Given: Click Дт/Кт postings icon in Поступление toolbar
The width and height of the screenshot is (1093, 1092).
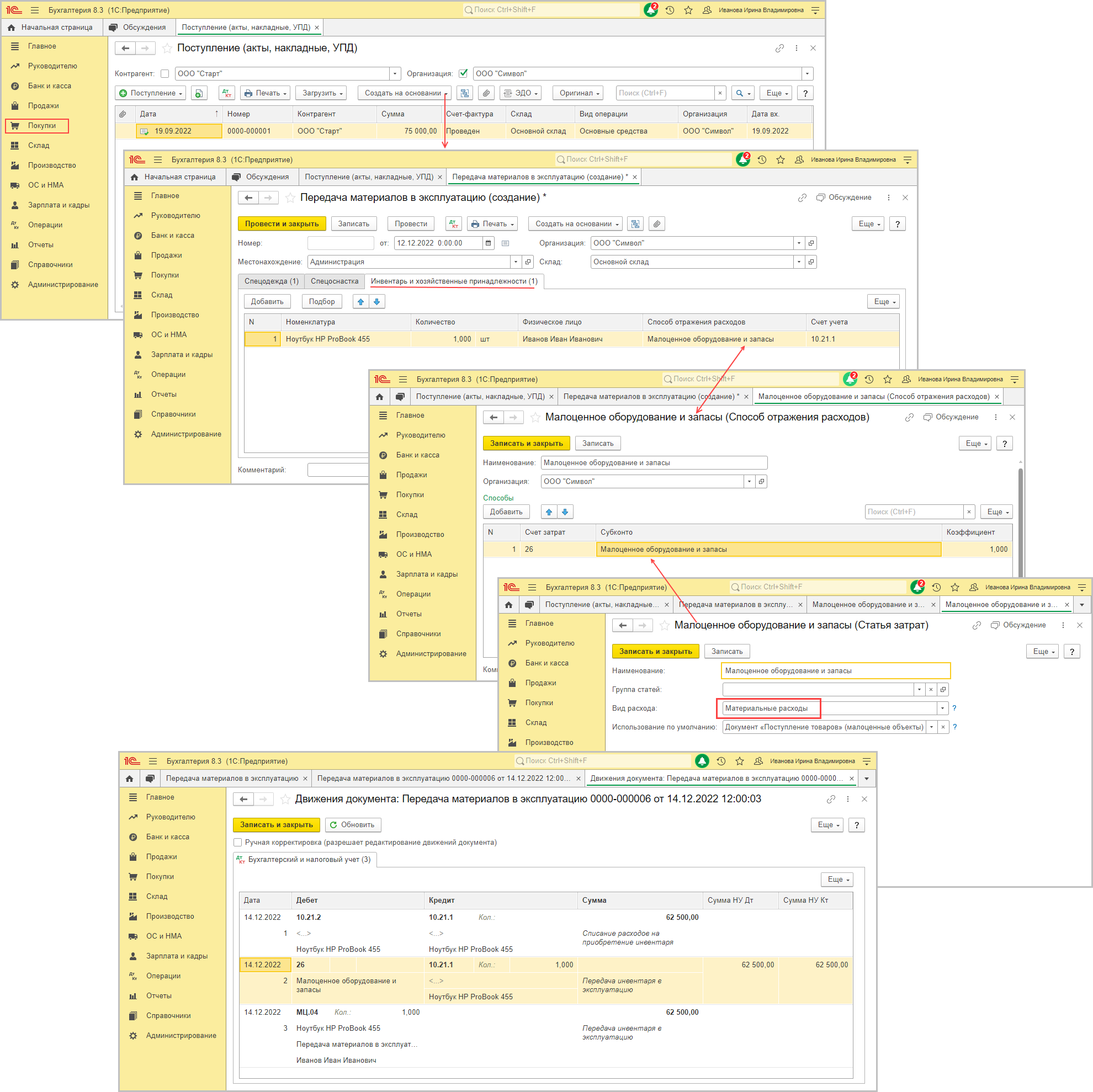Looking at the screenshot, I should 227,93.
